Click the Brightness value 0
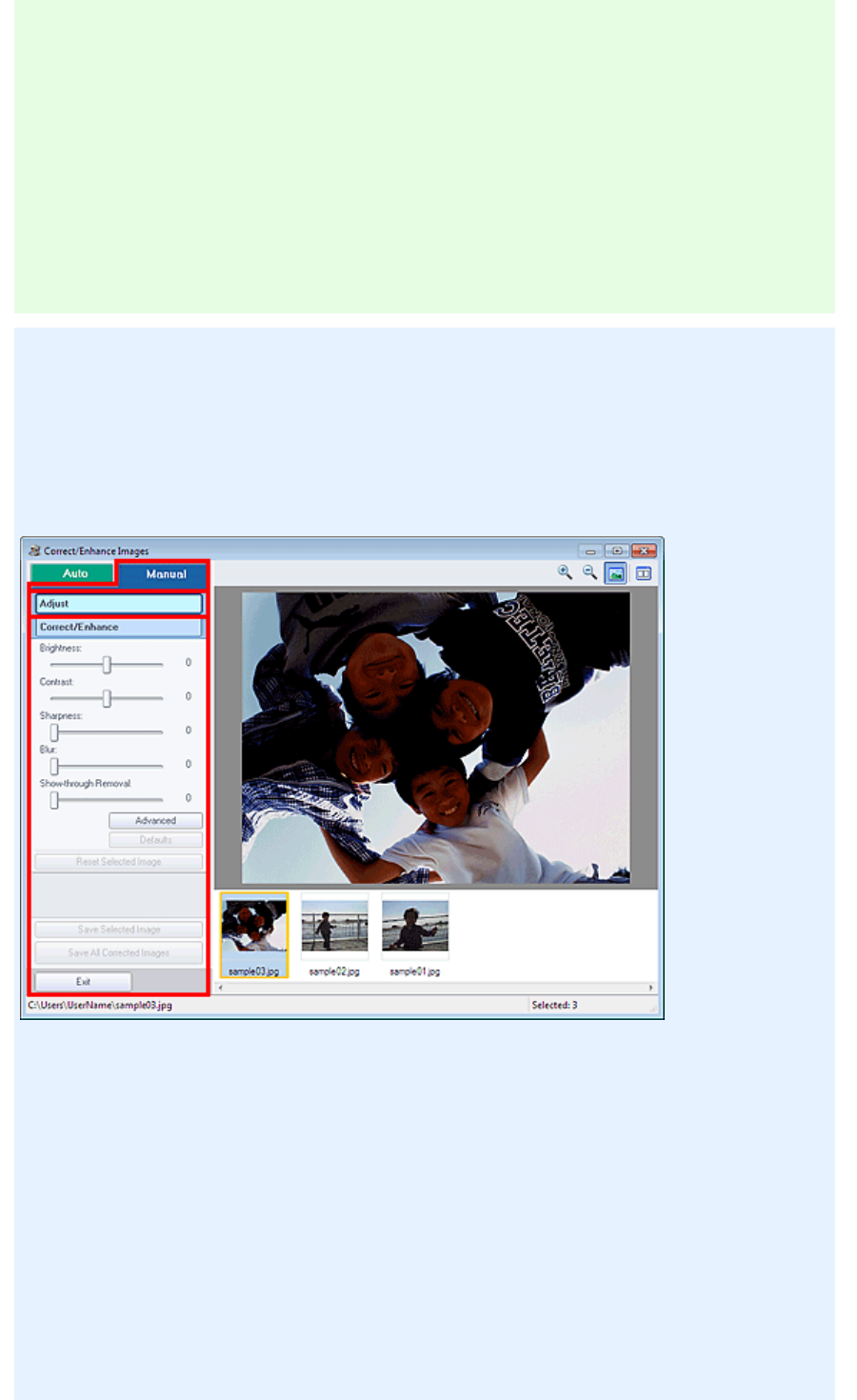 point(189,663)
